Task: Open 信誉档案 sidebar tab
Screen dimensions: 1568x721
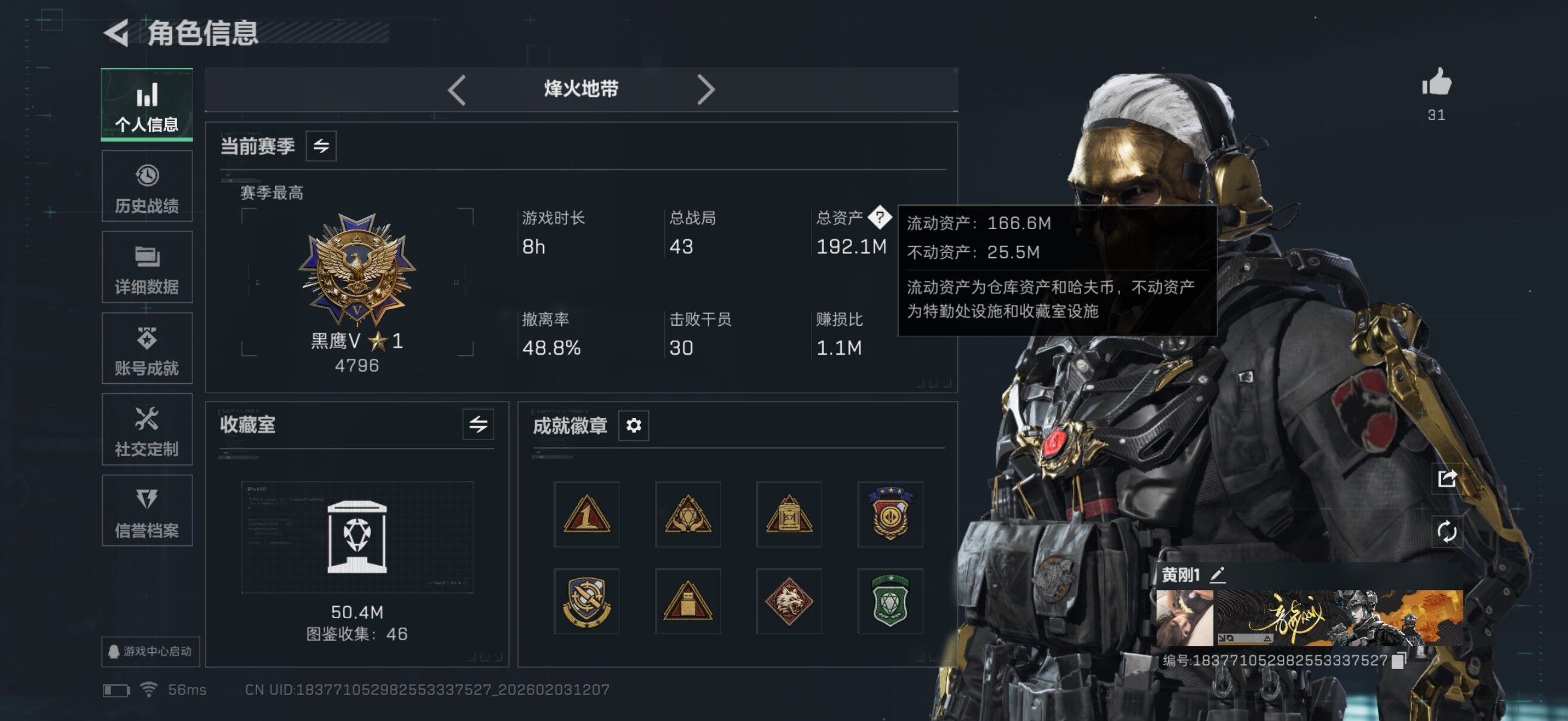Action: 147,511
